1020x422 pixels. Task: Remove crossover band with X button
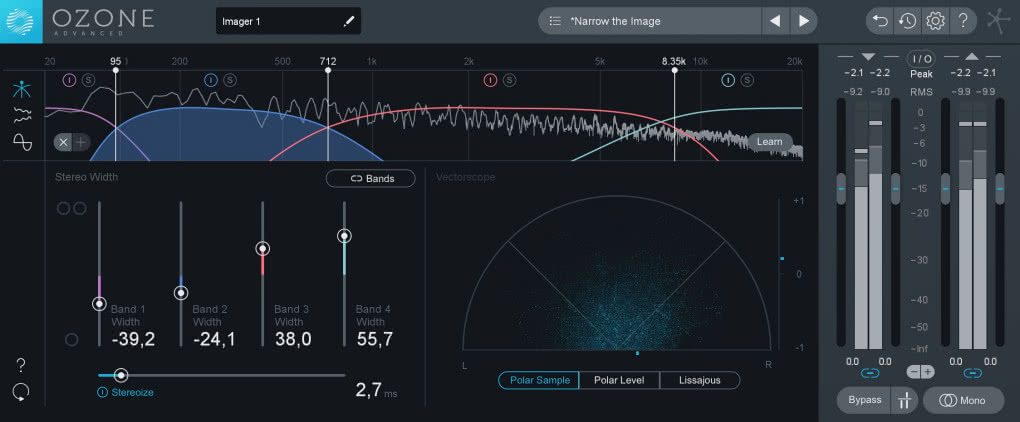pos(63,142)
